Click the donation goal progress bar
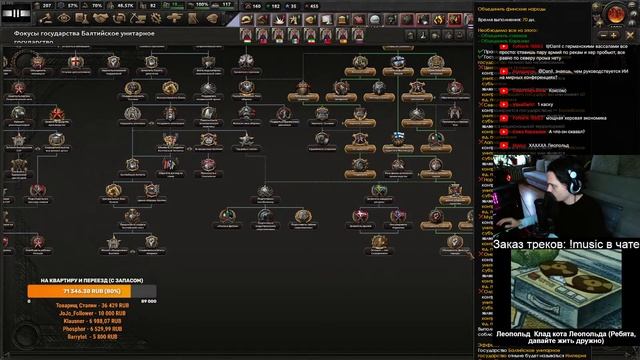The height and width of the screenshot is (360, 640). (92, 291)
